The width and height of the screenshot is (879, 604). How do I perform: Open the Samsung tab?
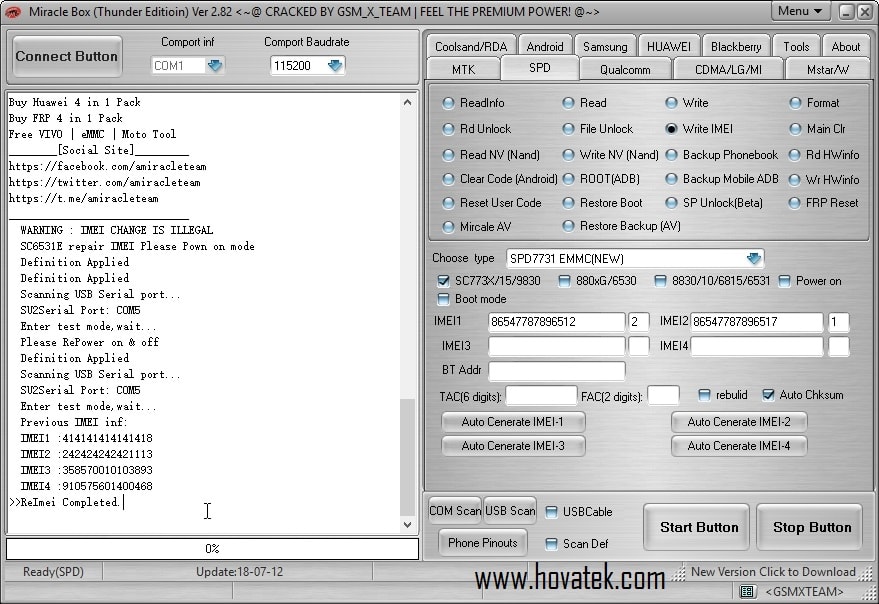[x=605, y=47]
